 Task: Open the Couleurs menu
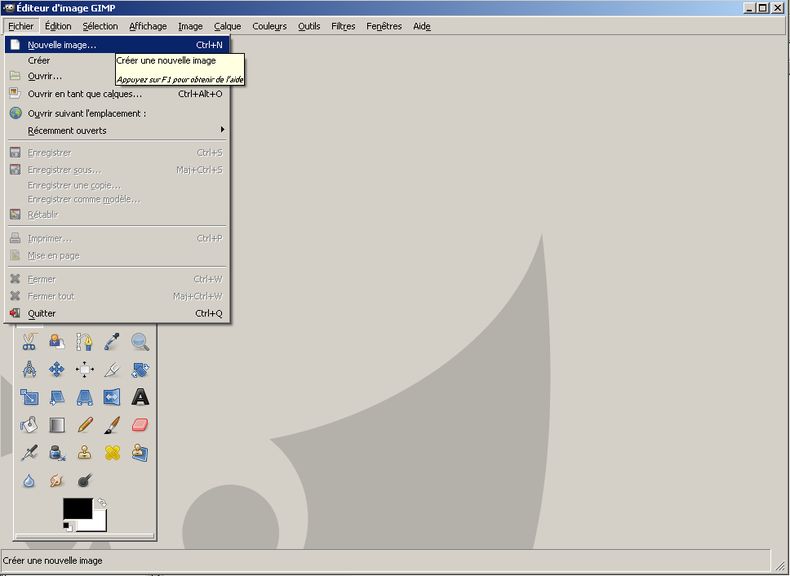(x=270, y=26)
